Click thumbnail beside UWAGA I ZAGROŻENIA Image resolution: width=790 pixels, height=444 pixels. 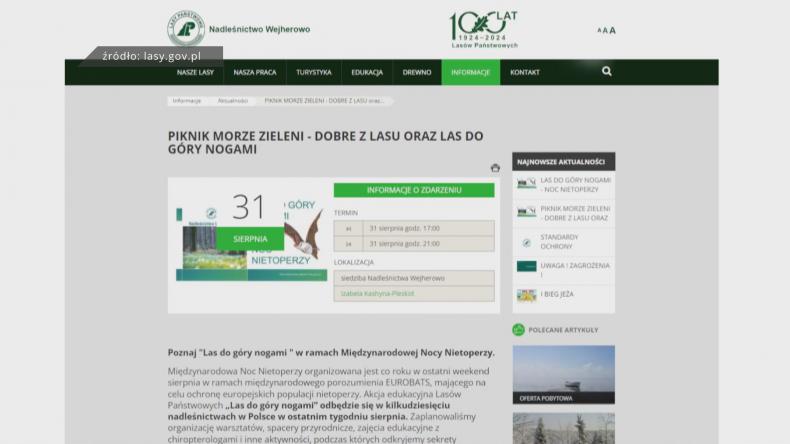[526, 266]
